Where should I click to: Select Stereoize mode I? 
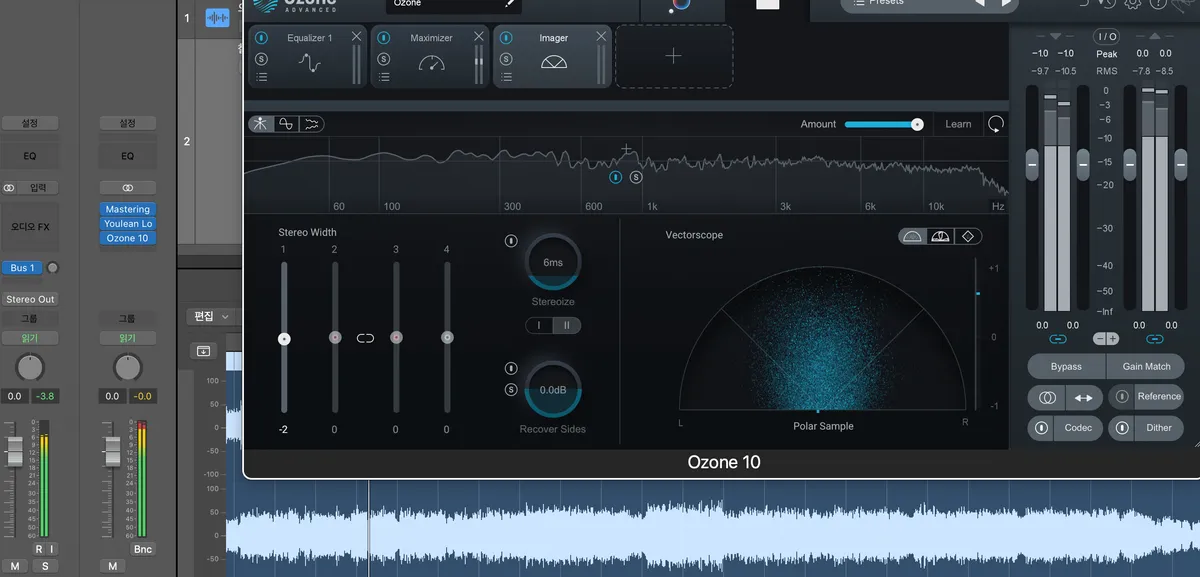coord(539,325)
